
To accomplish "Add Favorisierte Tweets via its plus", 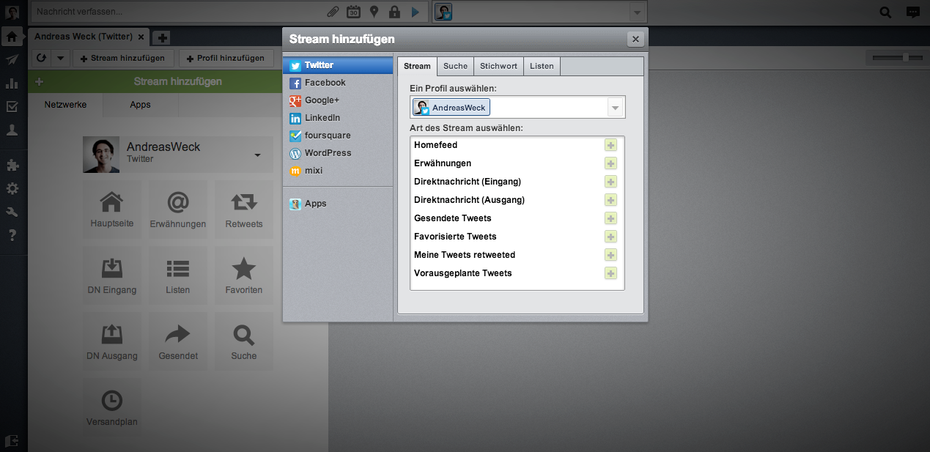I will pyautogui.click(x=610, y=237).
